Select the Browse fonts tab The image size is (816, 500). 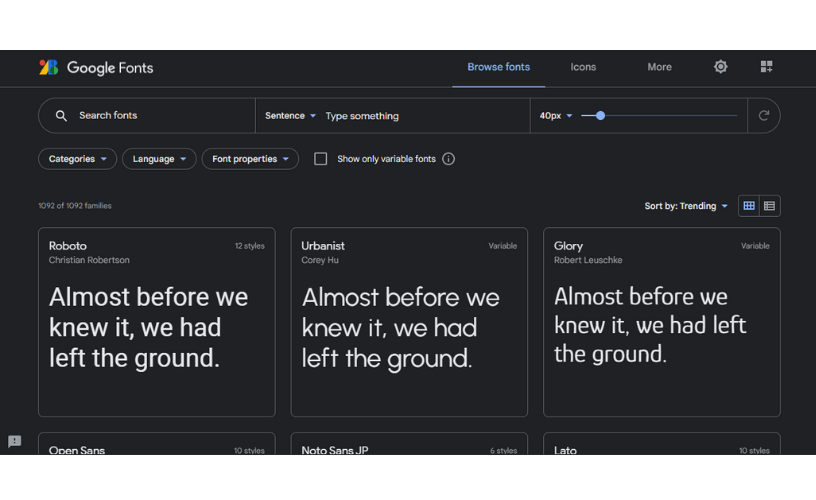pyautogui.click(x=498, y=67)
